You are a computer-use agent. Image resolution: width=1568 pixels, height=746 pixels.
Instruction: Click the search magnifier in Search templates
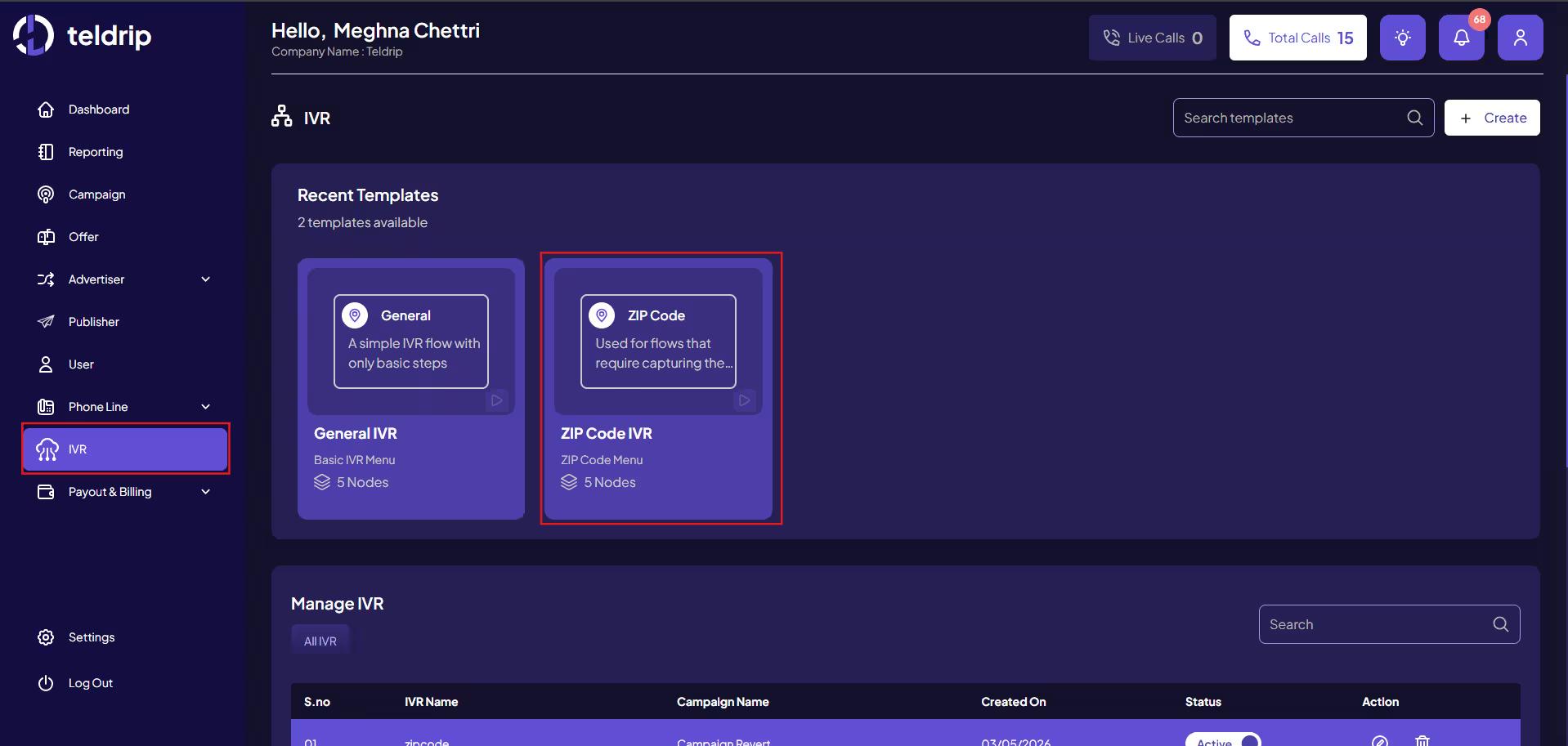(1414, 118)
